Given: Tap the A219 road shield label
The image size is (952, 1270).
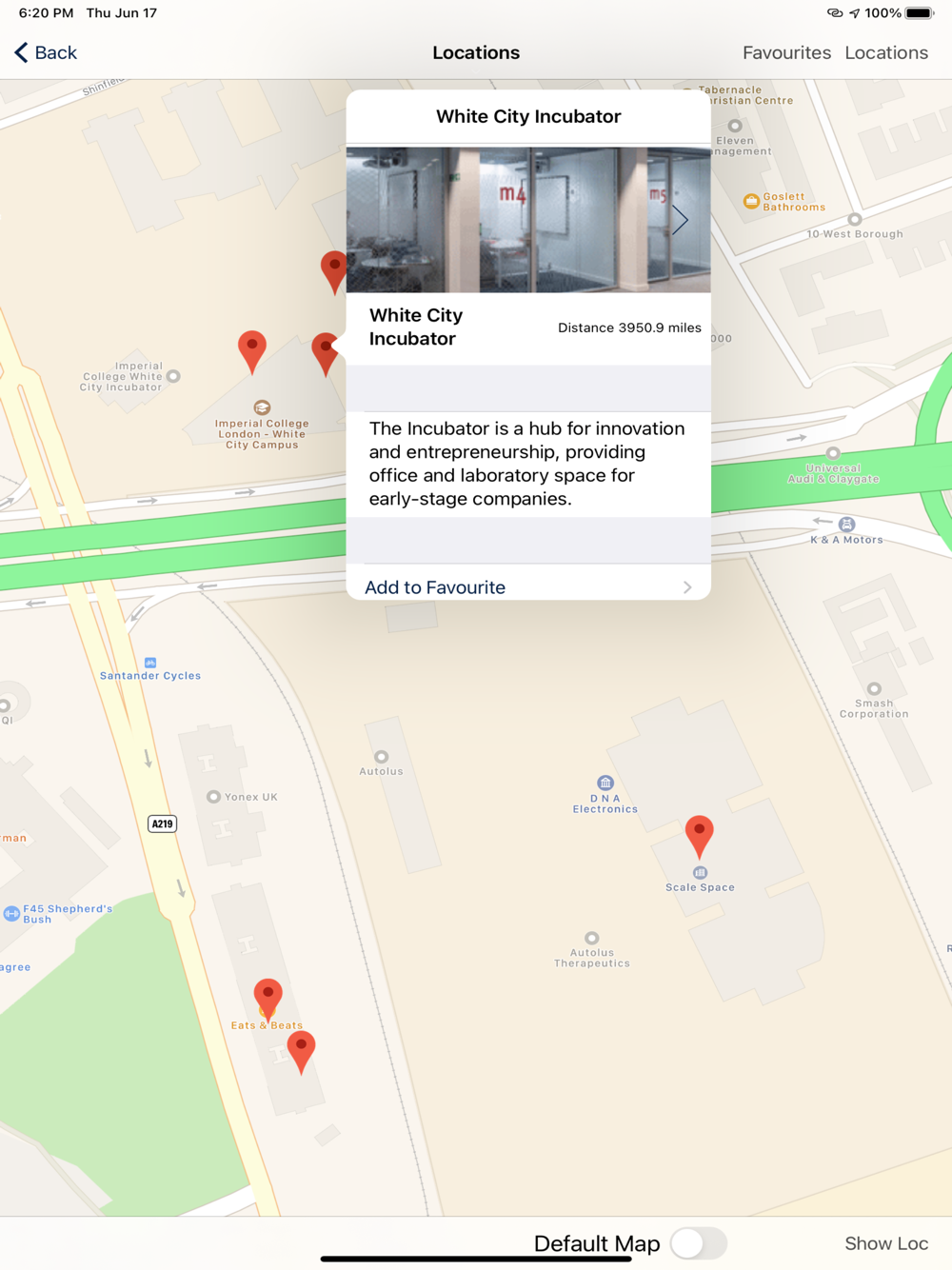Looking at the screenshot, I should click(x=163, y=824).
